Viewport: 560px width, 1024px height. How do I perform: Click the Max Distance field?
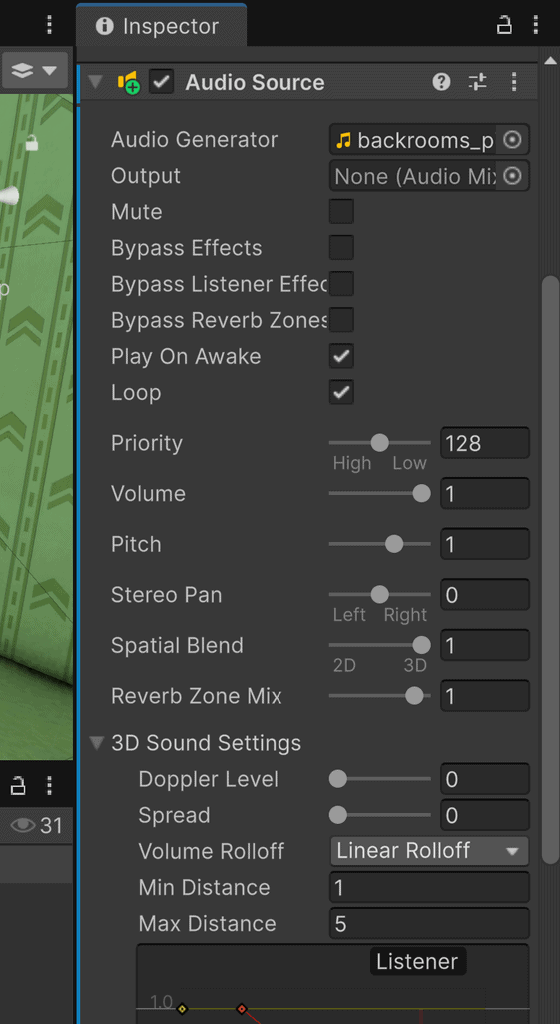(x=429, y=923)
